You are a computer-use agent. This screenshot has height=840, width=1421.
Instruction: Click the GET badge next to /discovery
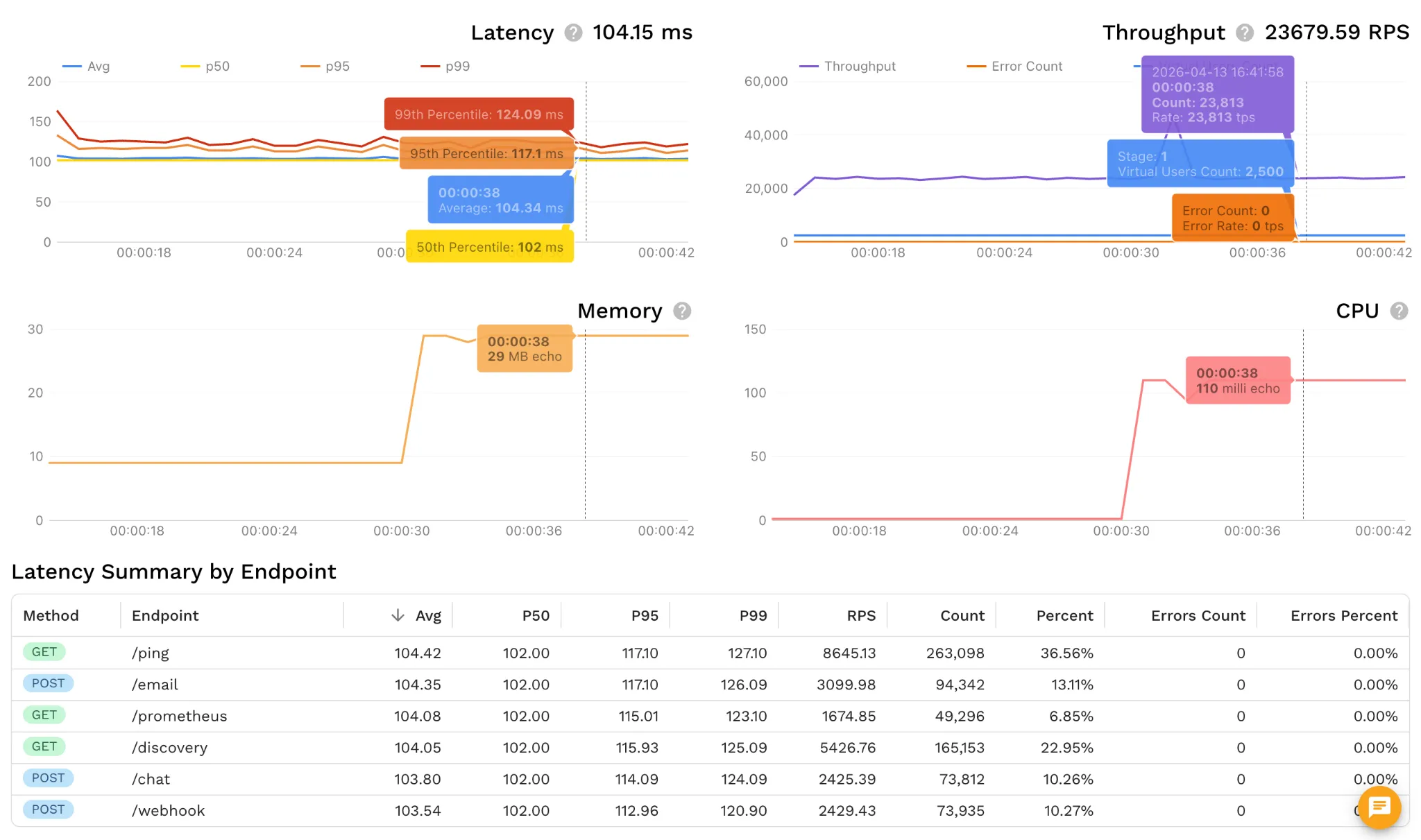(44, 747)
